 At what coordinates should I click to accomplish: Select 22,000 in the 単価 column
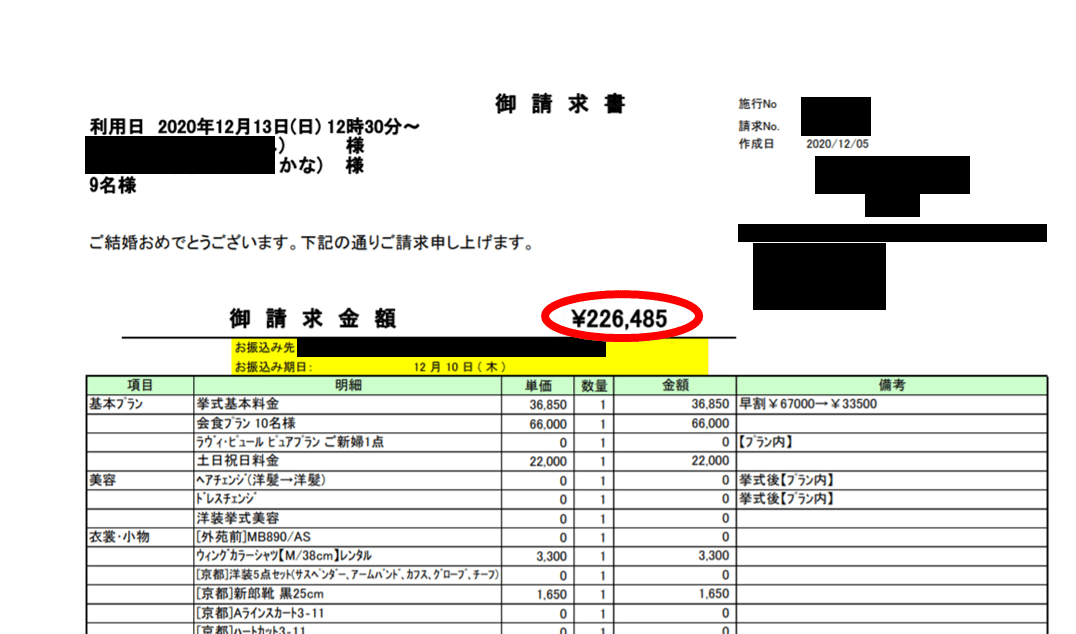click(x=548, y=462)
